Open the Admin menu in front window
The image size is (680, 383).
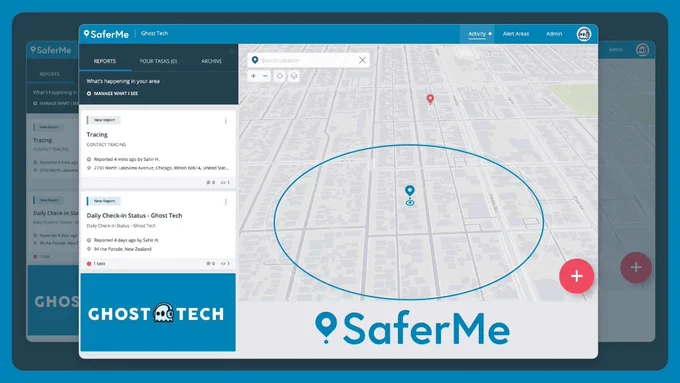(554, 34)
